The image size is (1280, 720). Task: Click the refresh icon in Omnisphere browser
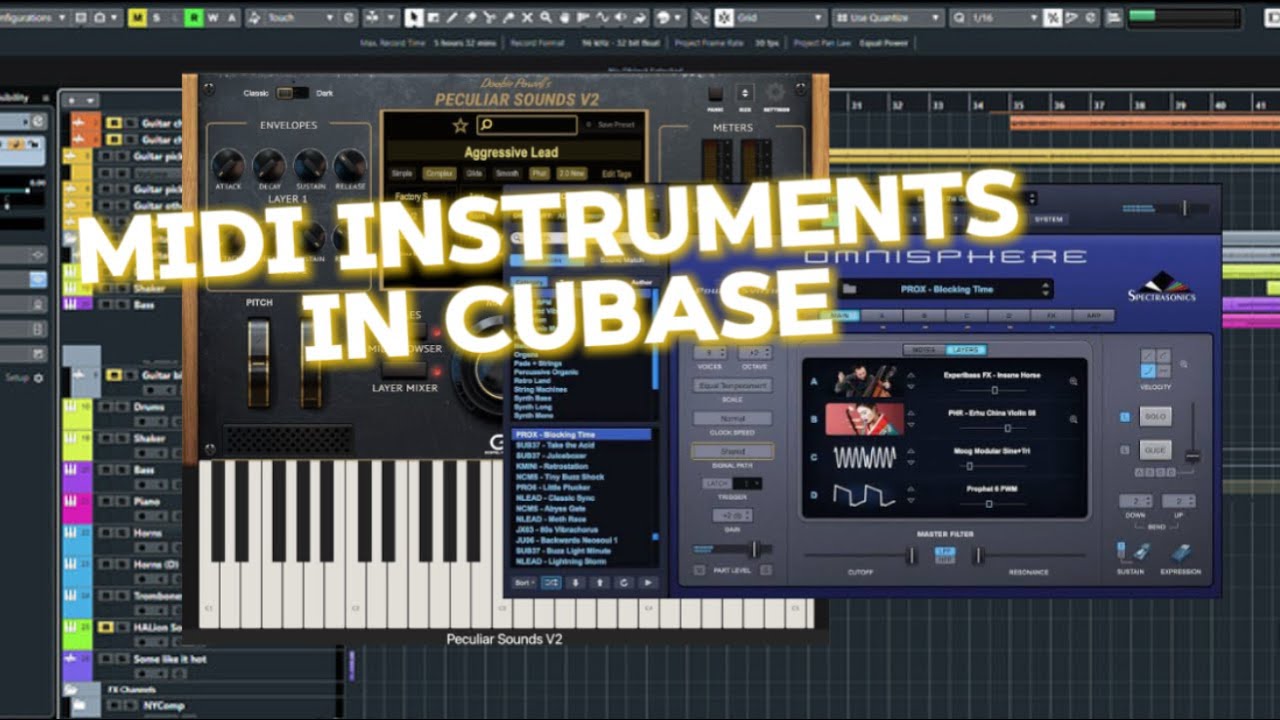(624, 583)
